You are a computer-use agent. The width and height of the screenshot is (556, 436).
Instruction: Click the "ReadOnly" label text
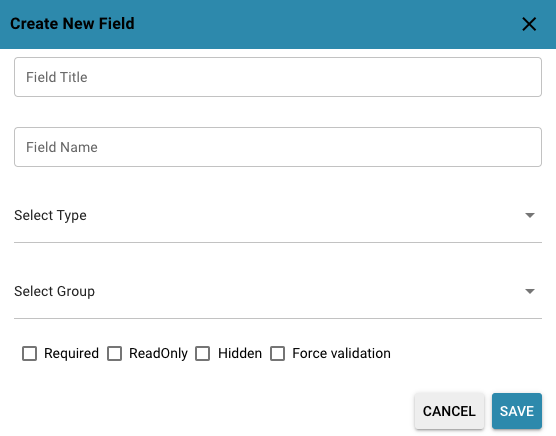pyautogui.click(x=158, y=353)
